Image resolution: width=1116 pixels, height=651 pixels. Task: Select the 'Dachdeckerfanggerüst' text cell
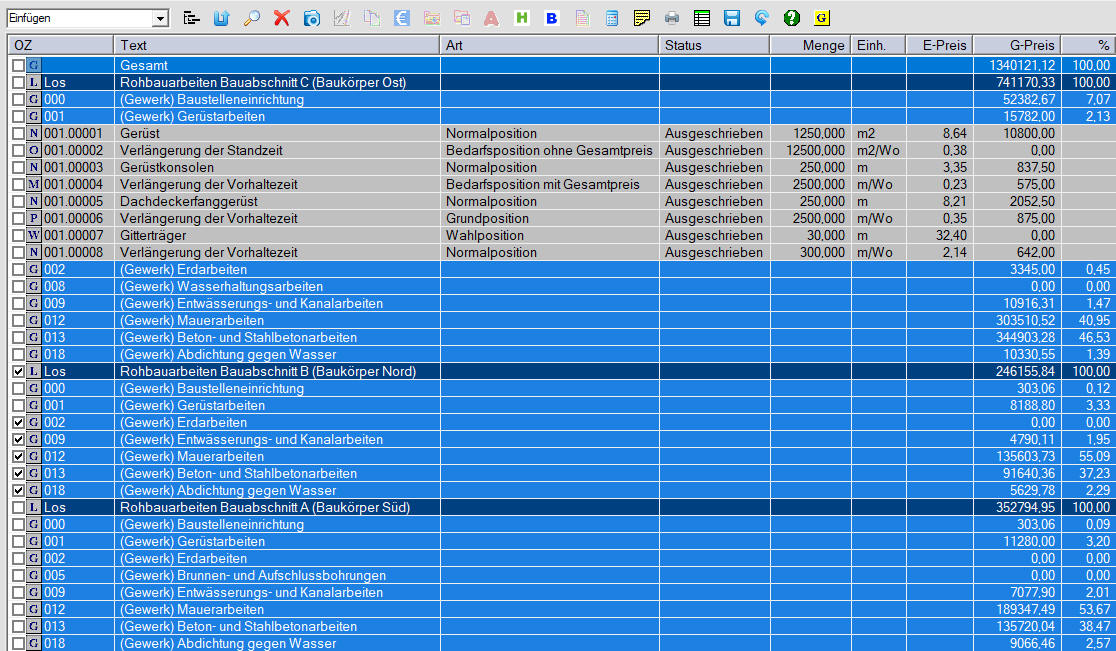[x=277, y=201]
